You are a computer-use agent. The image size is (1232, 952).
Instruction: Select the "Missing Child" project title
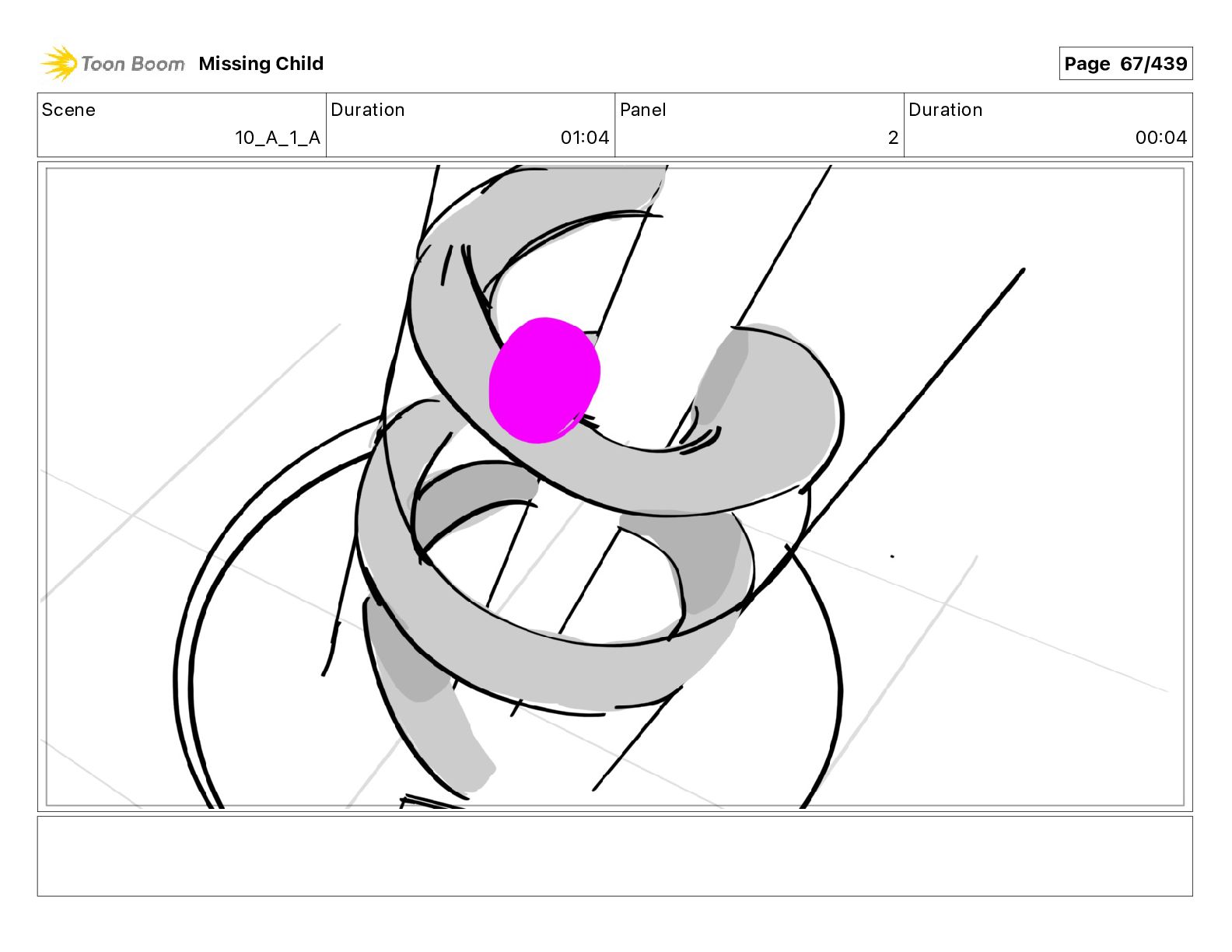point(261,64)
